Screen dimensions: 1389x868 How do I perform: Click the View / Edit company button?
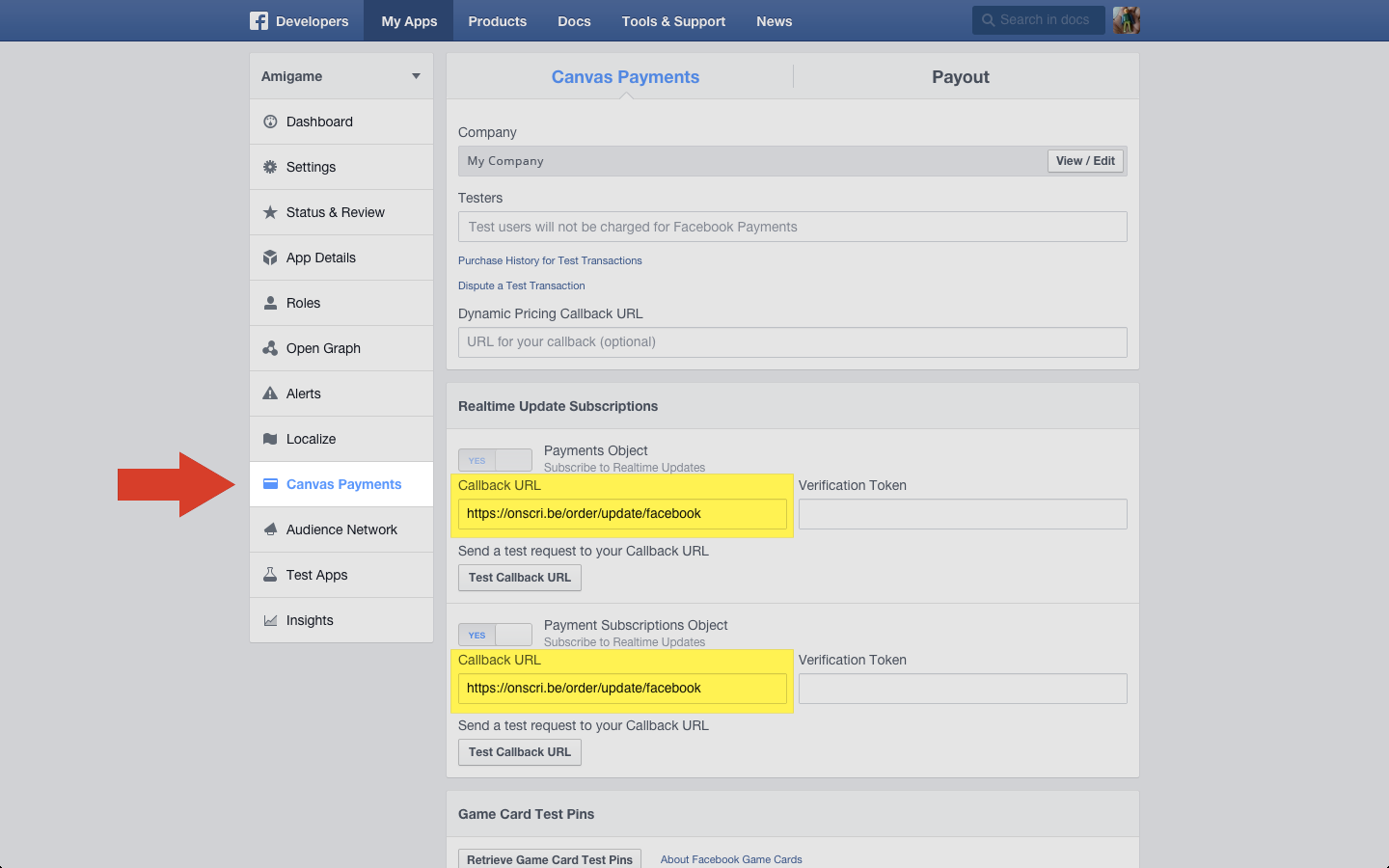tap(1085, 161)
